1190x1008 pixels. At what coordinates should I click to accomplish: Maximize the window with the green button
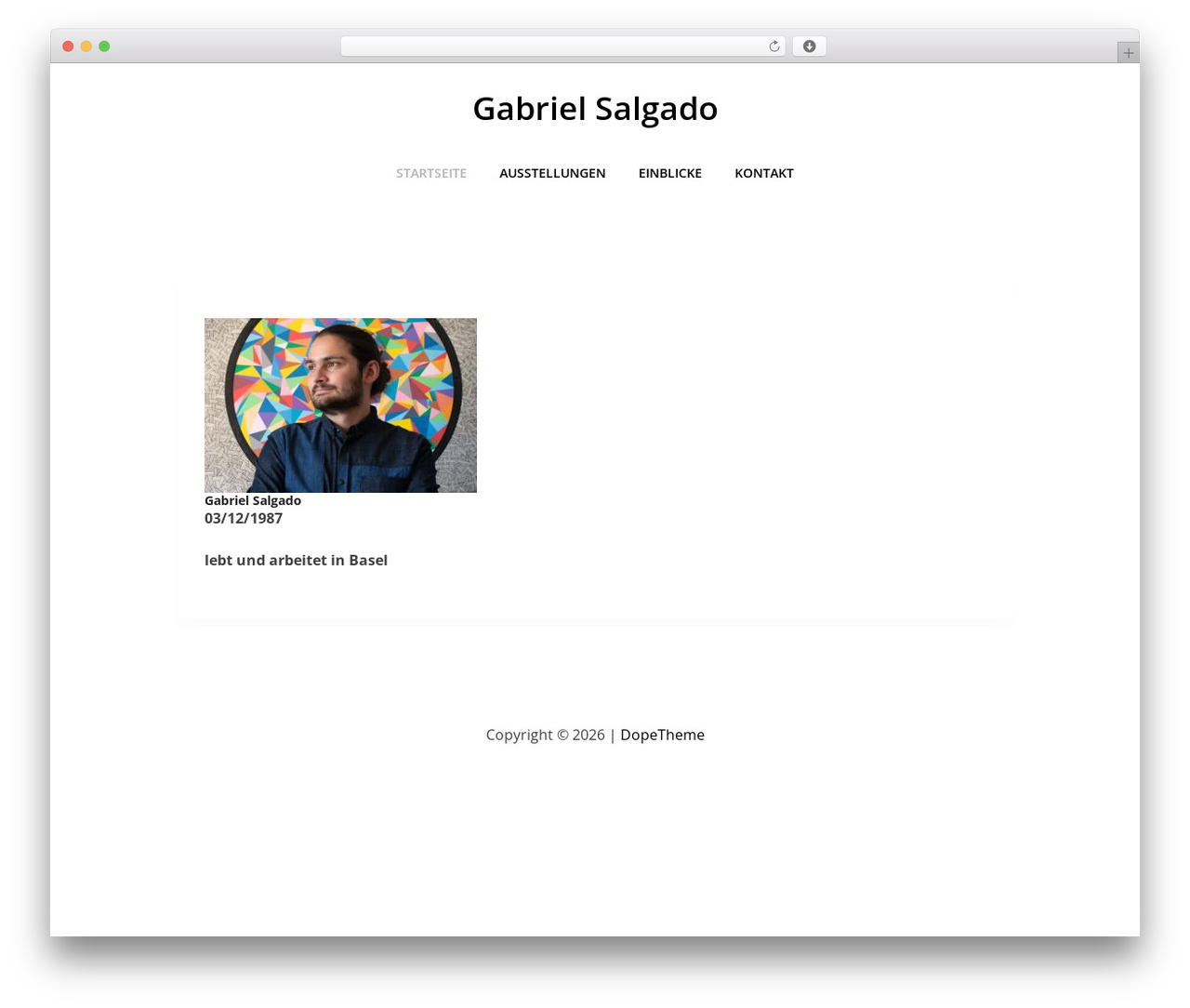104,46
